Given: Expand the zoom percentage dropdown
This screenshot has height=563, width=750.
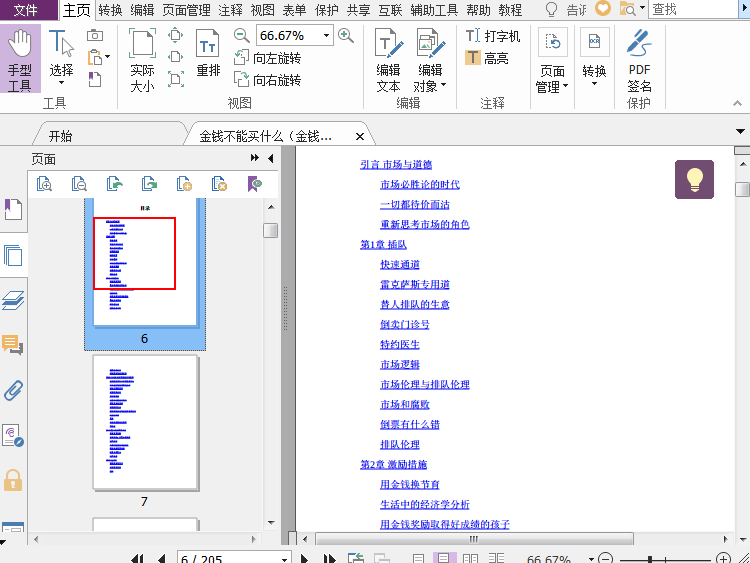Looking at the screenshot, I should click(326, 36).
